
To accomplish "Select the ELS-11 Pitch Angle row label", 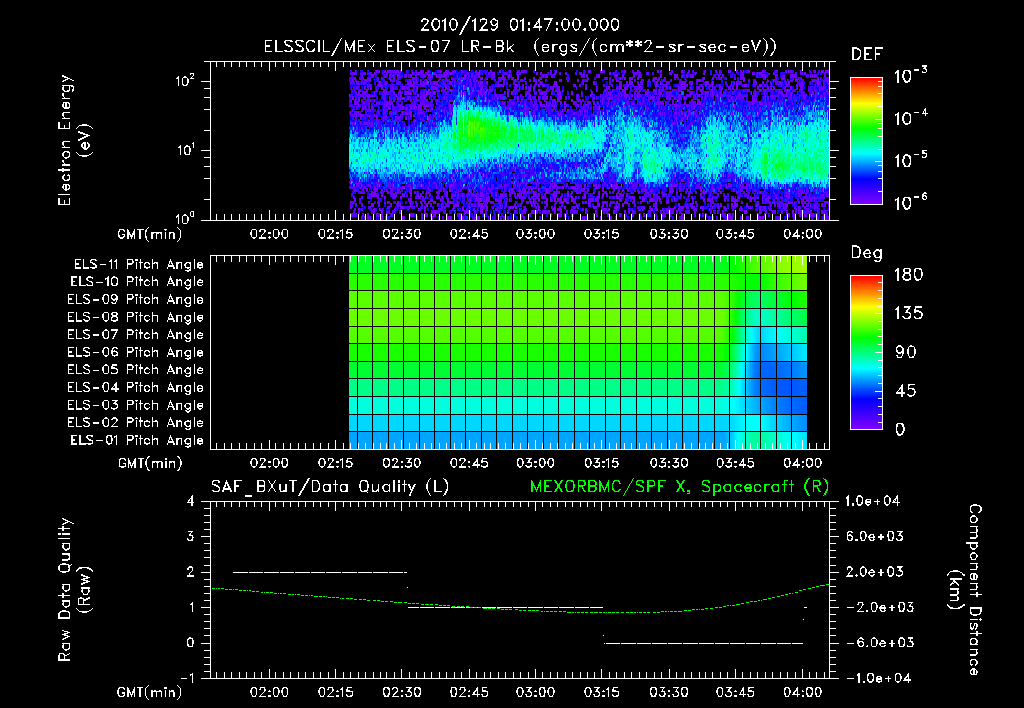I will point(138,265).
